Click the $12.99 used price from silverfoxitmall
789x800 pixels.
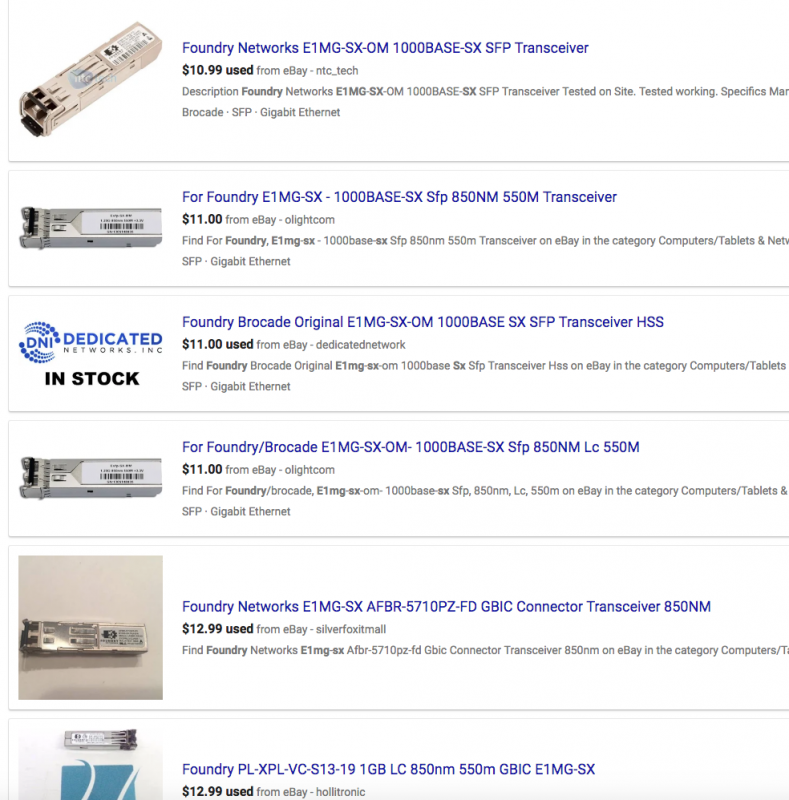coord(217,629)
